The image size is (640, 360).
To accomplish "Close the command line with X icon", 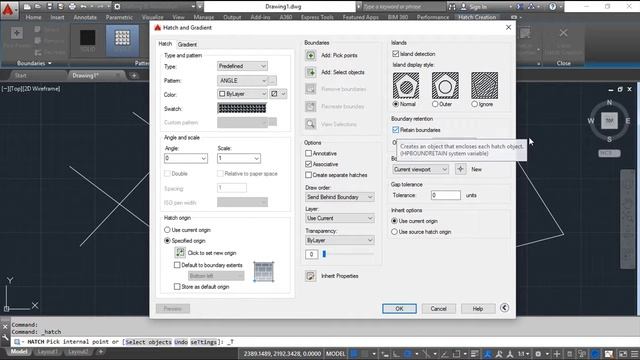I will tap(5, 327).
